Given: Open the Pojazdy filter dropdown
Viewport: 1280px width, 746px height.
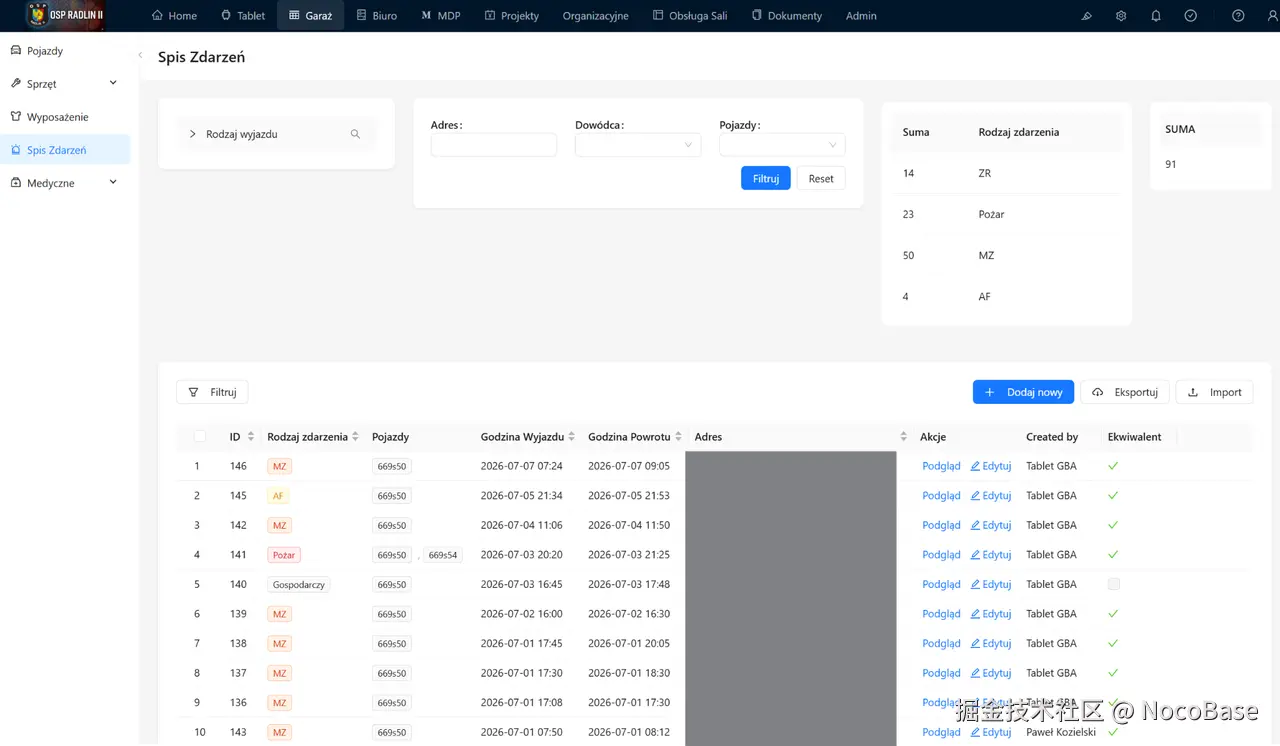Looking at the screenshot, I should coord(782,145).
